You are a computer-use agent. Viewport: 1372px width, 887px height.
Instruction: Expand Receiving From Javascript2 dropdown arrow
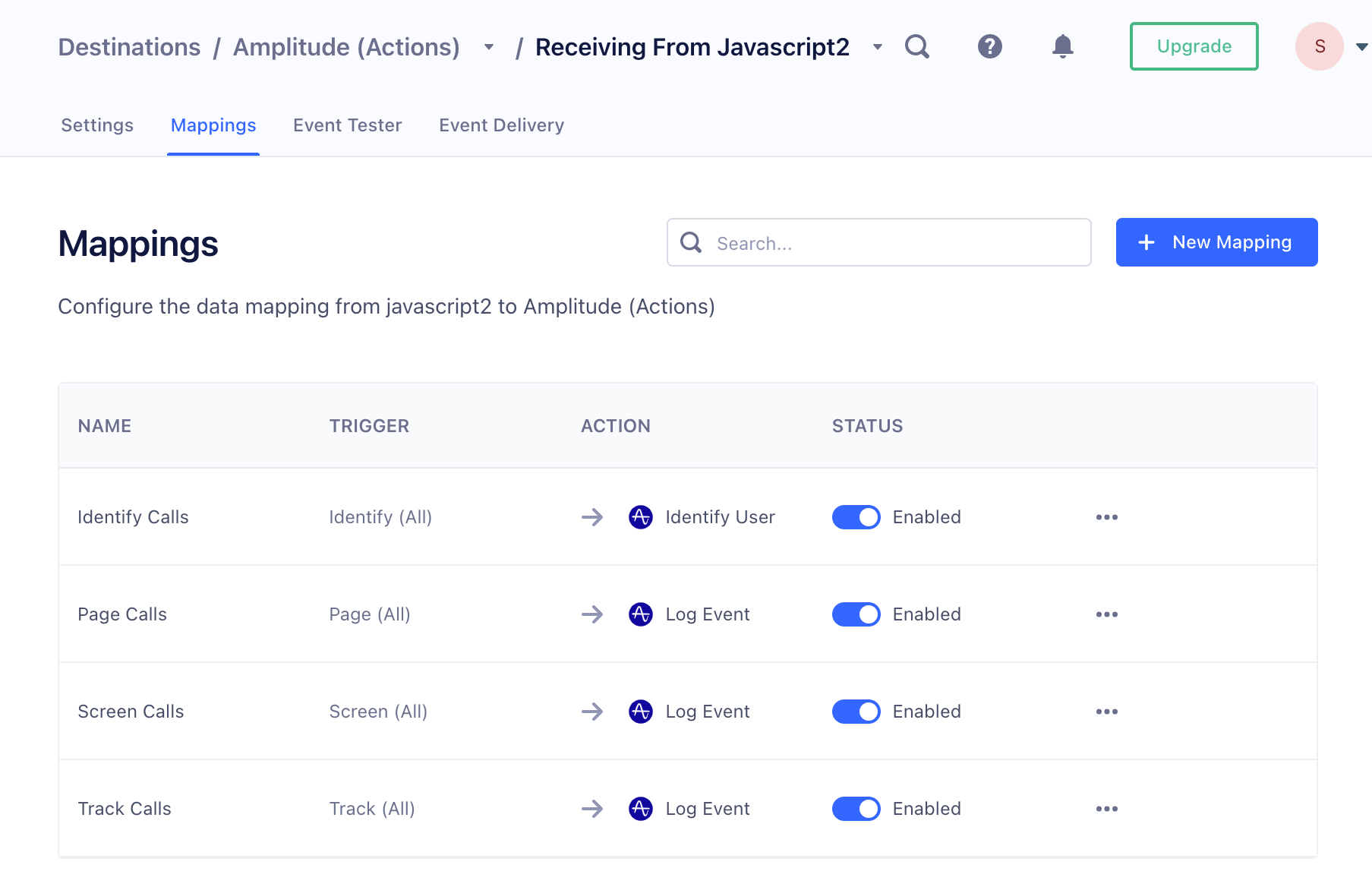(x=877, y=47)
